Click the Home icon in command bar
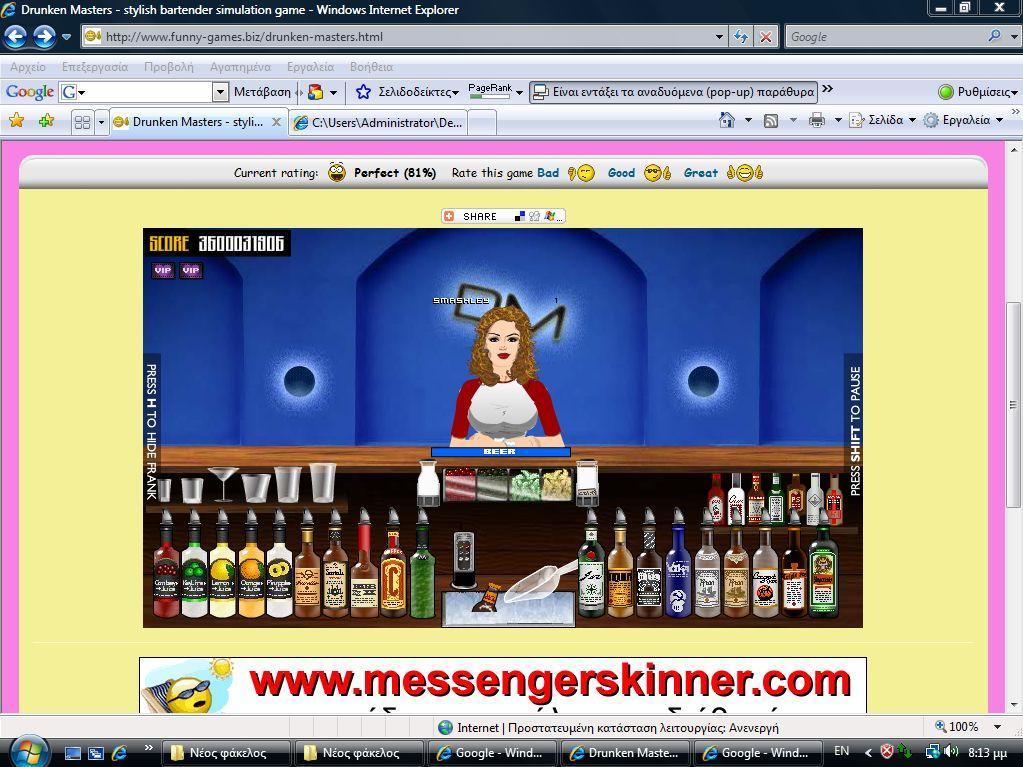Viewport: 1023px width, 767px height. tap(726, 120)
